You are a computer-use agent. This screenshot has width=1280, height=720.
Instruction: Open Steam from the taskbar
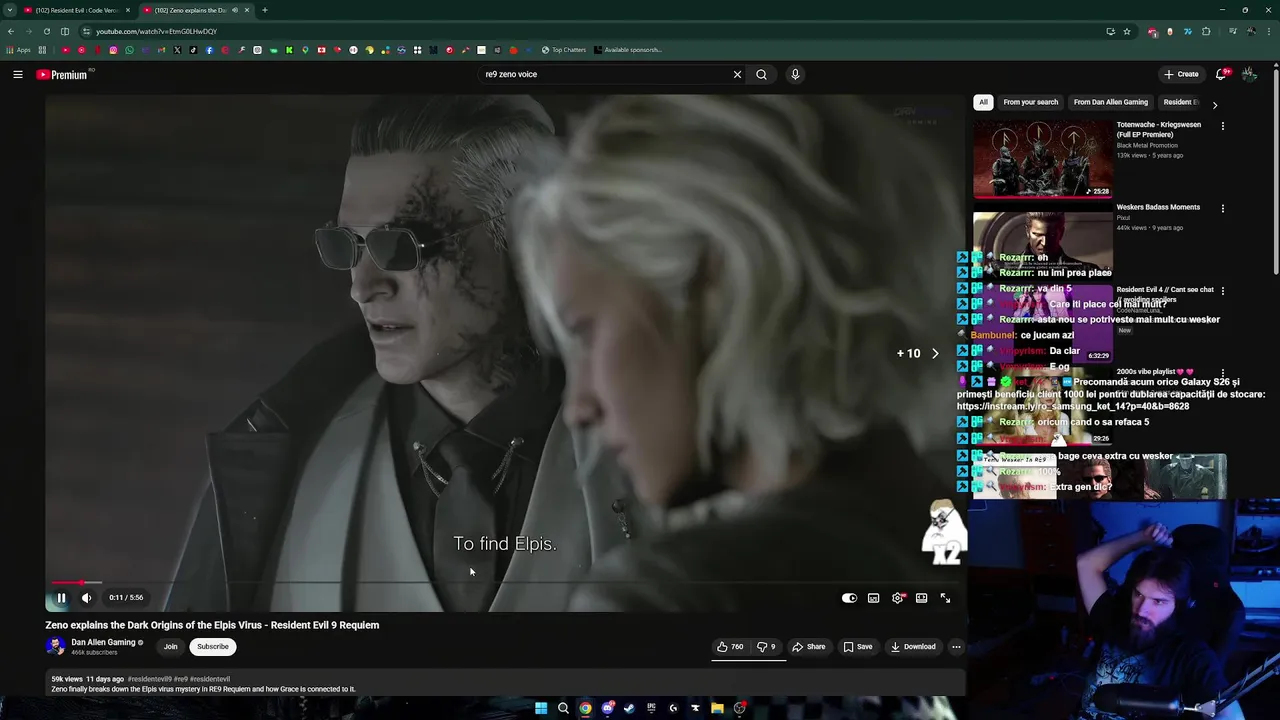pyautogui.click(x=629, y=708)
